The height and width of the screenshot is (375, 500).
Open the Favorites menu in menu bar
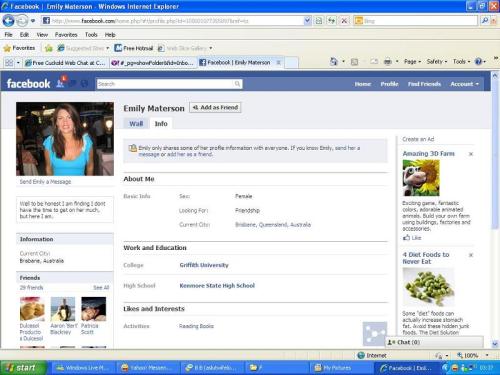(66, 35)
